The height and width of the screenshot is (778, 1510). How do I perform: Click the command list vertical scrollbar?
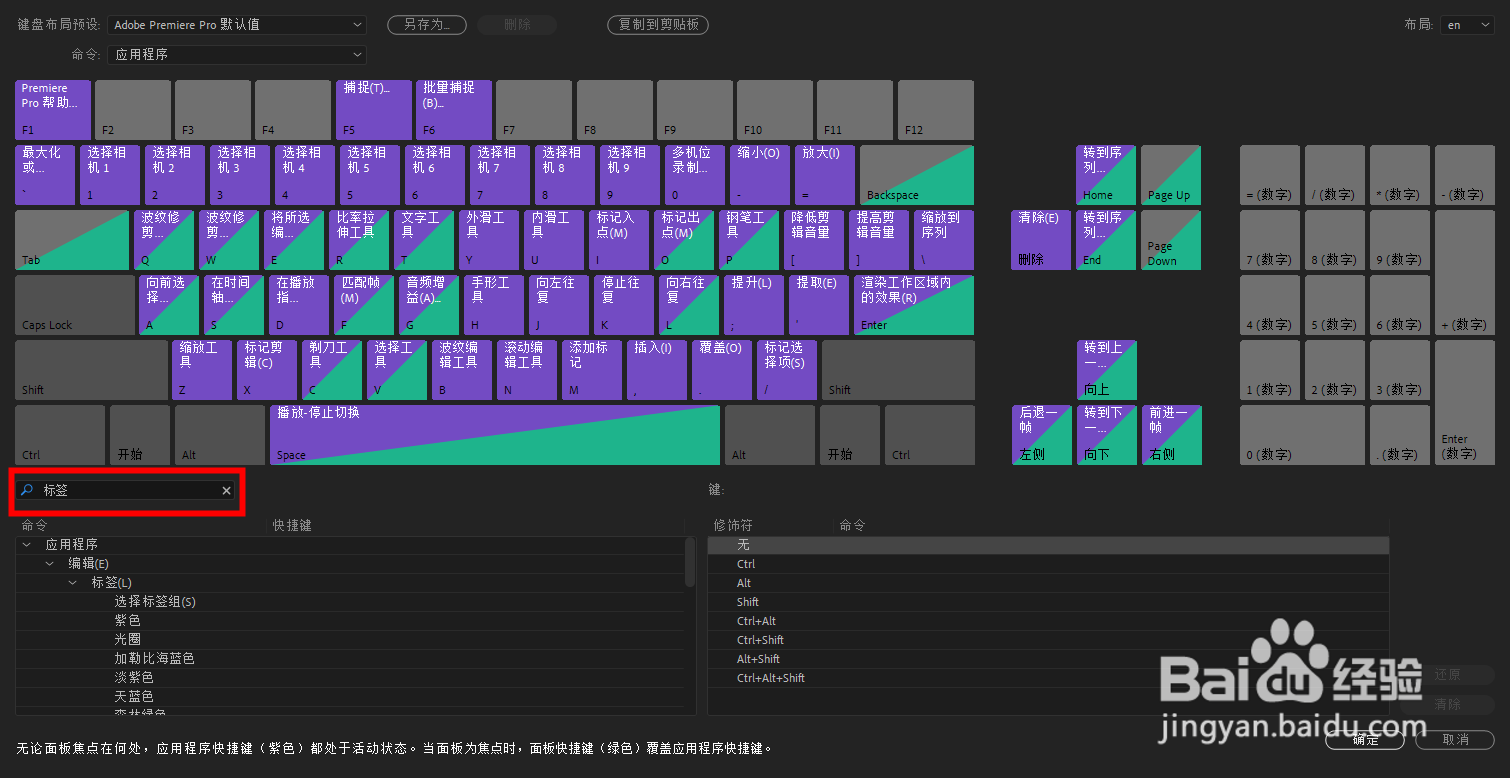690,562
